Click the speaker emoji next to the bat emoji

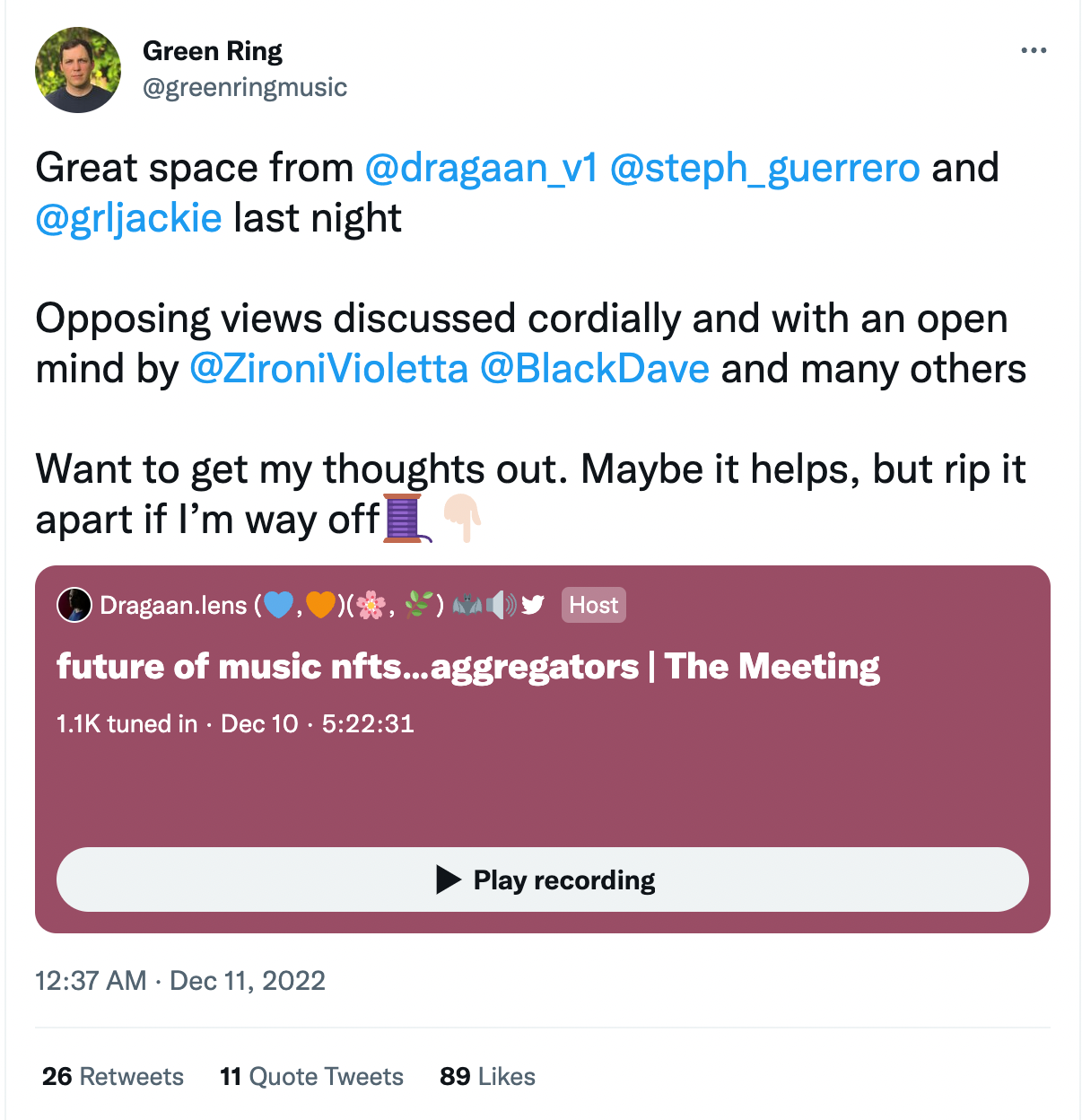pyautogui.click(x=500, y=605)
